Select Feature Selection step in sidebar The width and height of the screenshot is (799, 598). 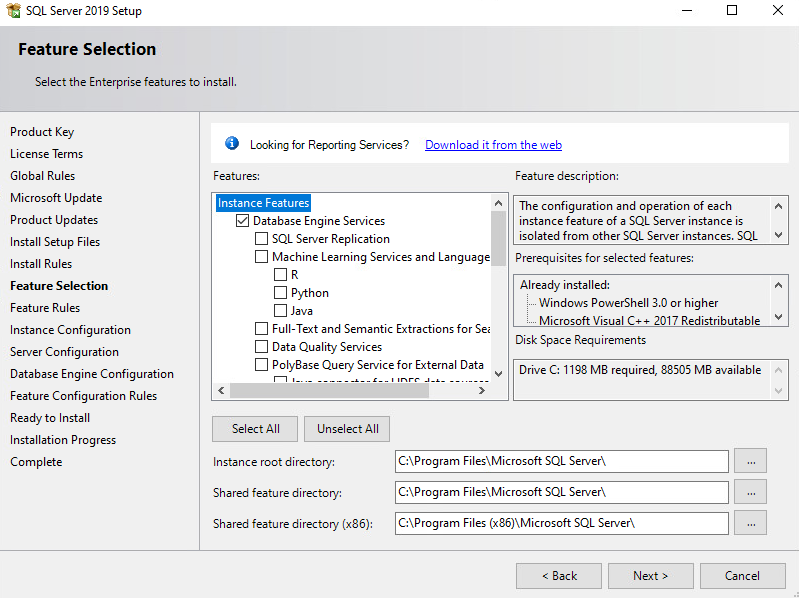tap(59, 286)
